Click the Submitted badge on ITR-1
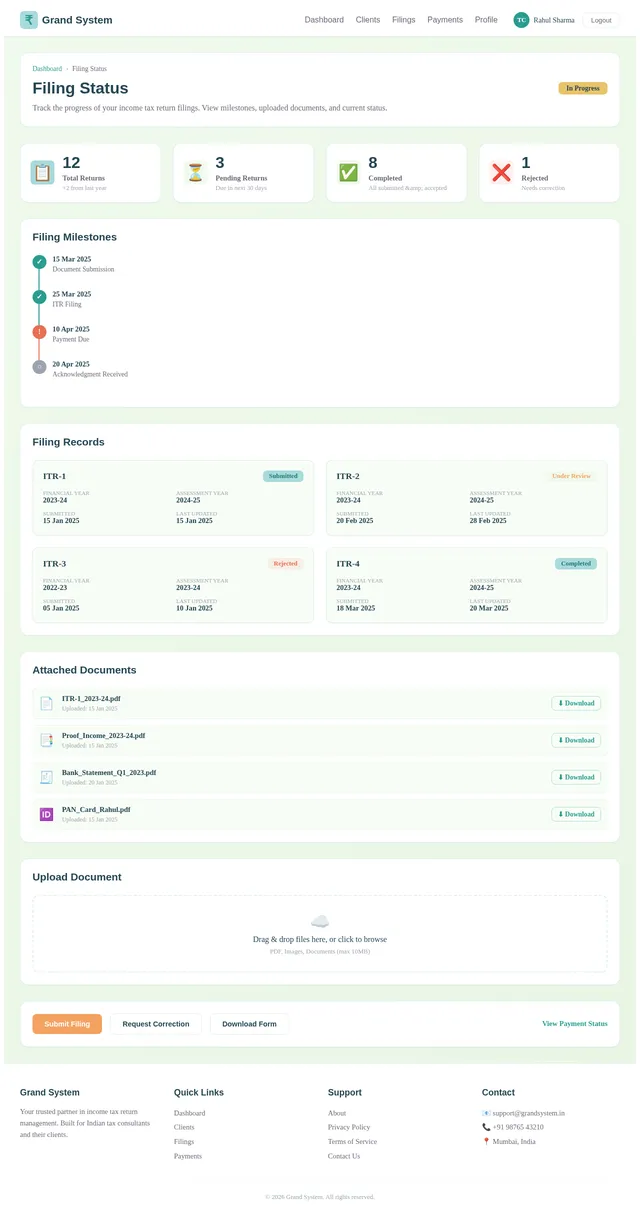The height and width of the screenshot is (1217, 640). [x=283, y=476]
